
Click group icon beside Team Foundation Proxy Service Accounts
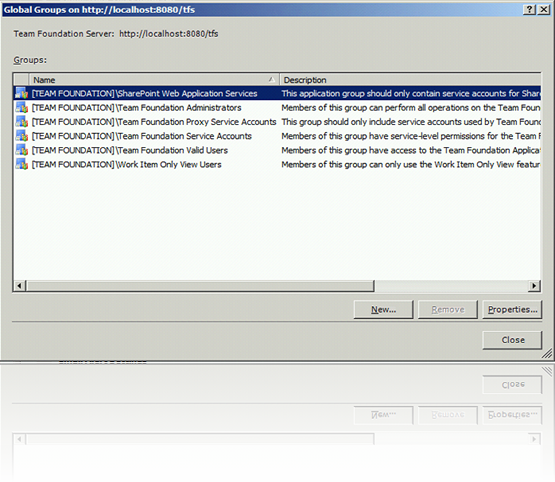click(x=22, y=122)
